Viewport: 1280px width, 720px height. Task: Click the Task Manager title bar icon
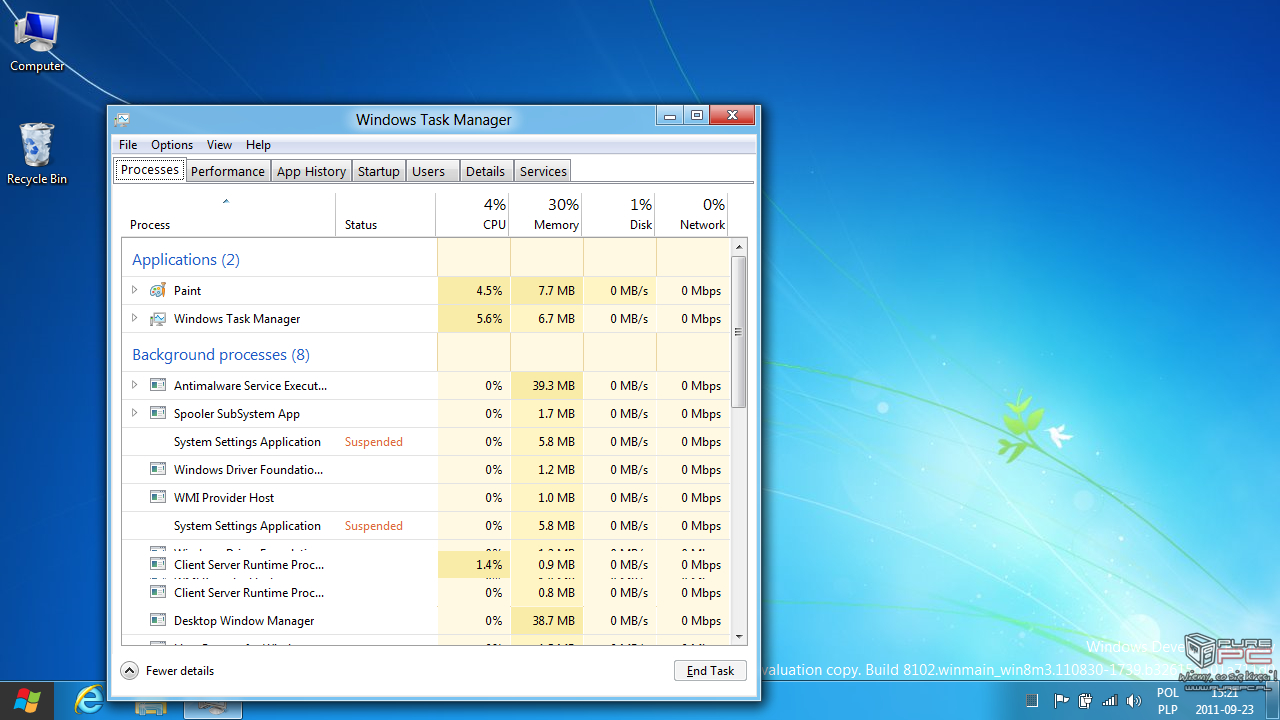[122, 120]
